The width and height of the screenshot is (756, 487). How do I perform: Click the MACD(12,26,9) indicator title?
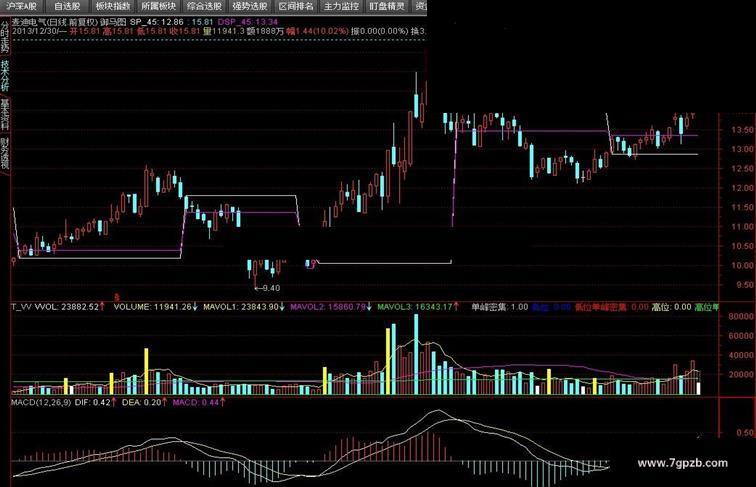coord(41,402)
